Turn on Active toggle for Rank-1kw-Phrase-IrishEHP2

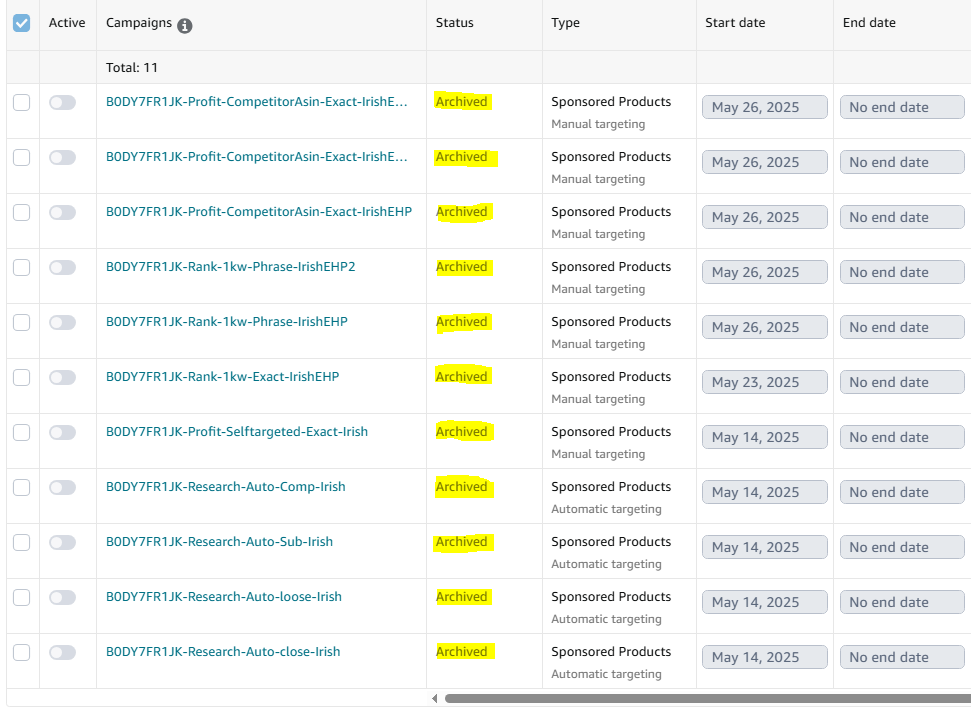[x=62, y=267]
